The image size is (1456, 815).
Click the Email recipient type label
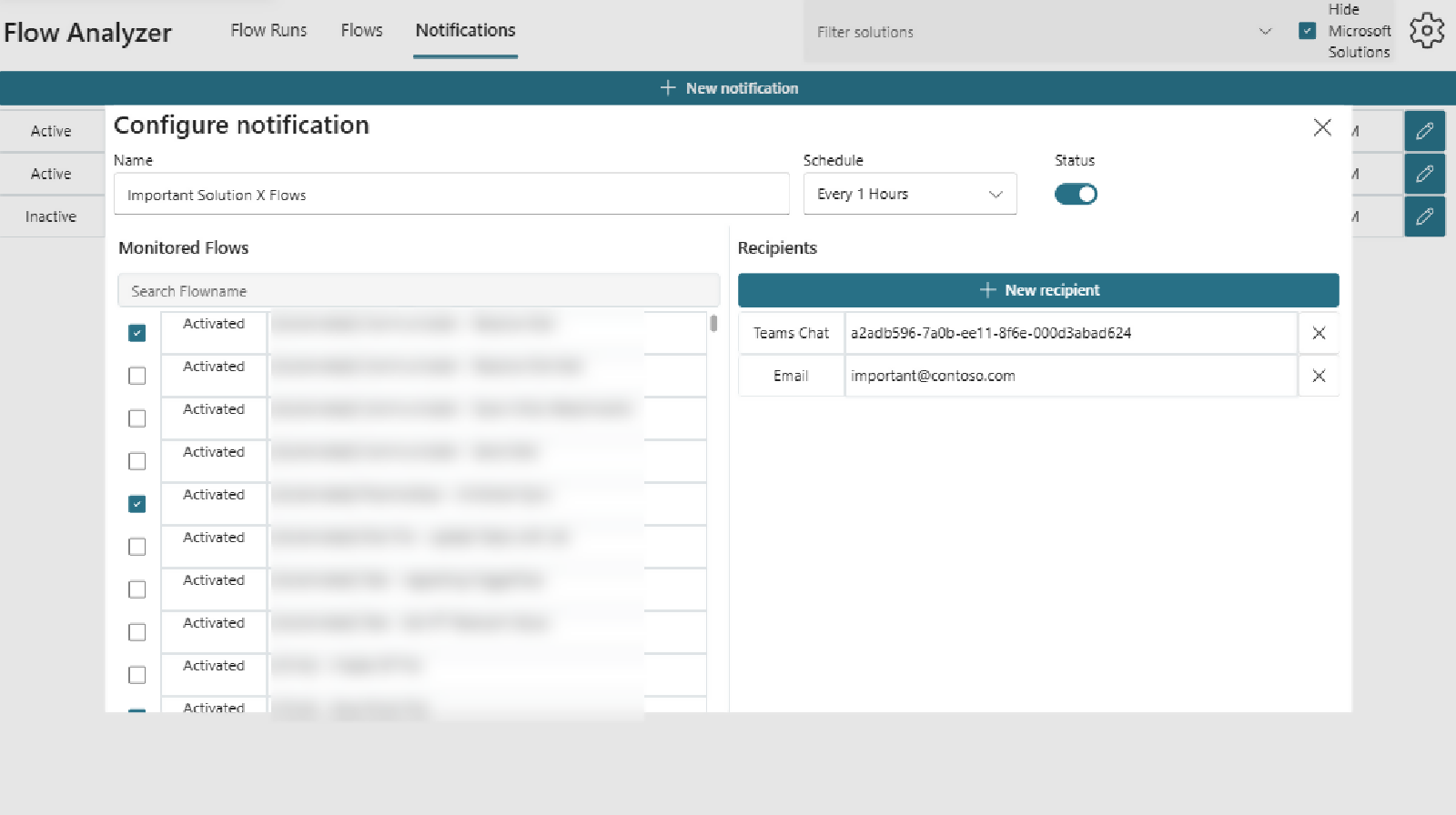click(x=791, y=376)
